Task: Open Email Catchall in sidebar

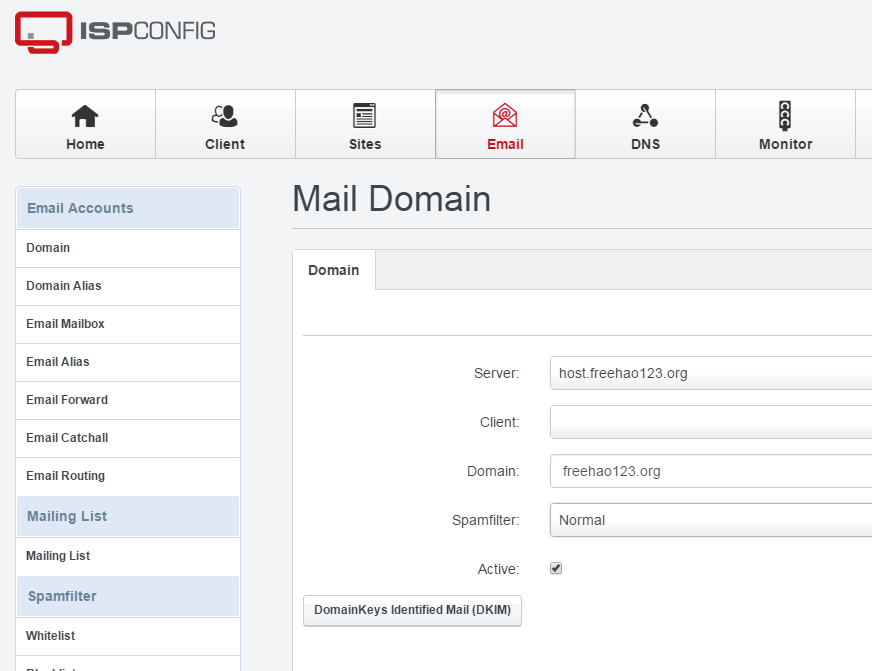Action: pyautogui.click(x=67, y=438)
